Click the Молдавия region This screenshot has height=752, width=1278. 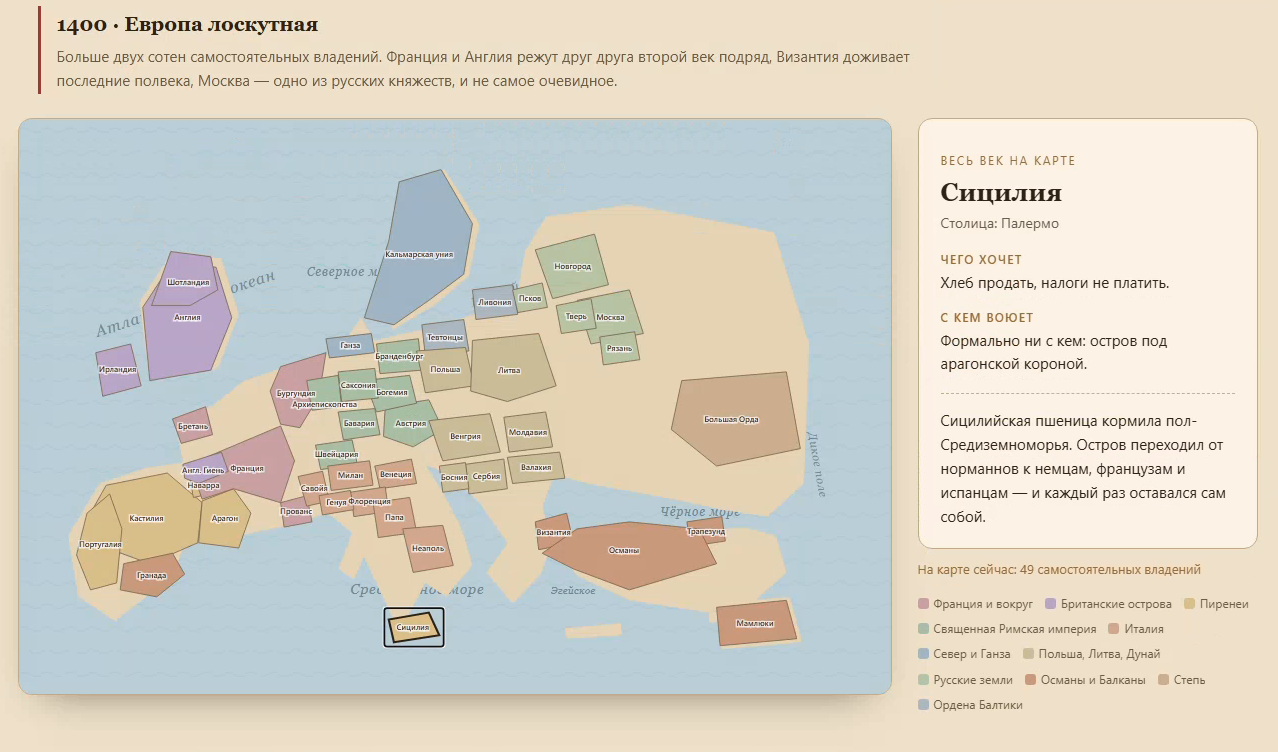click(528, 432)
